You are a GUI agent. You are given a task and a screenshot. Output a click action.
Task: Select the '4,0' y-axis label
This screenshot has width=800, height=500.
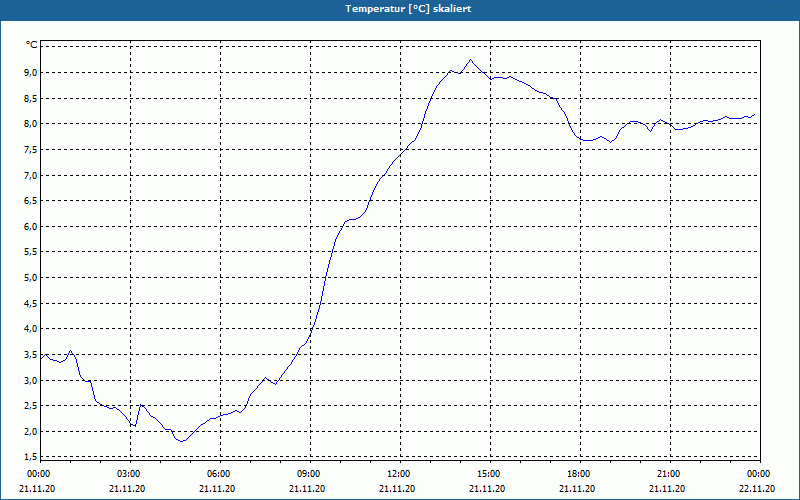[x=32, y=329]
